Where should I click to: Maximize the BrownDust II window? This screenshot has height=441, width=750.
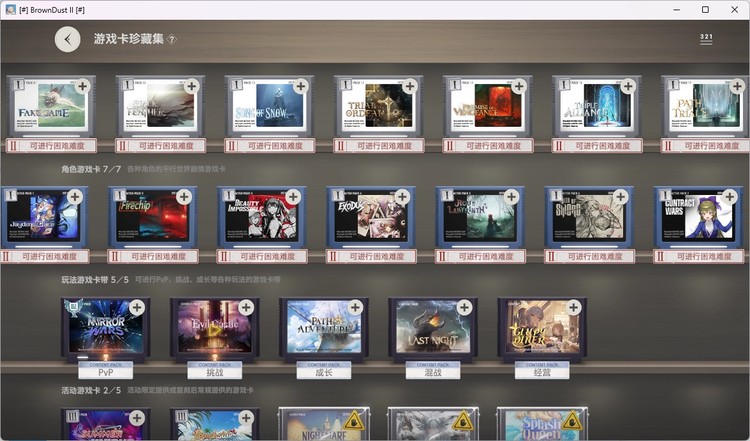(x=705, y=9)
